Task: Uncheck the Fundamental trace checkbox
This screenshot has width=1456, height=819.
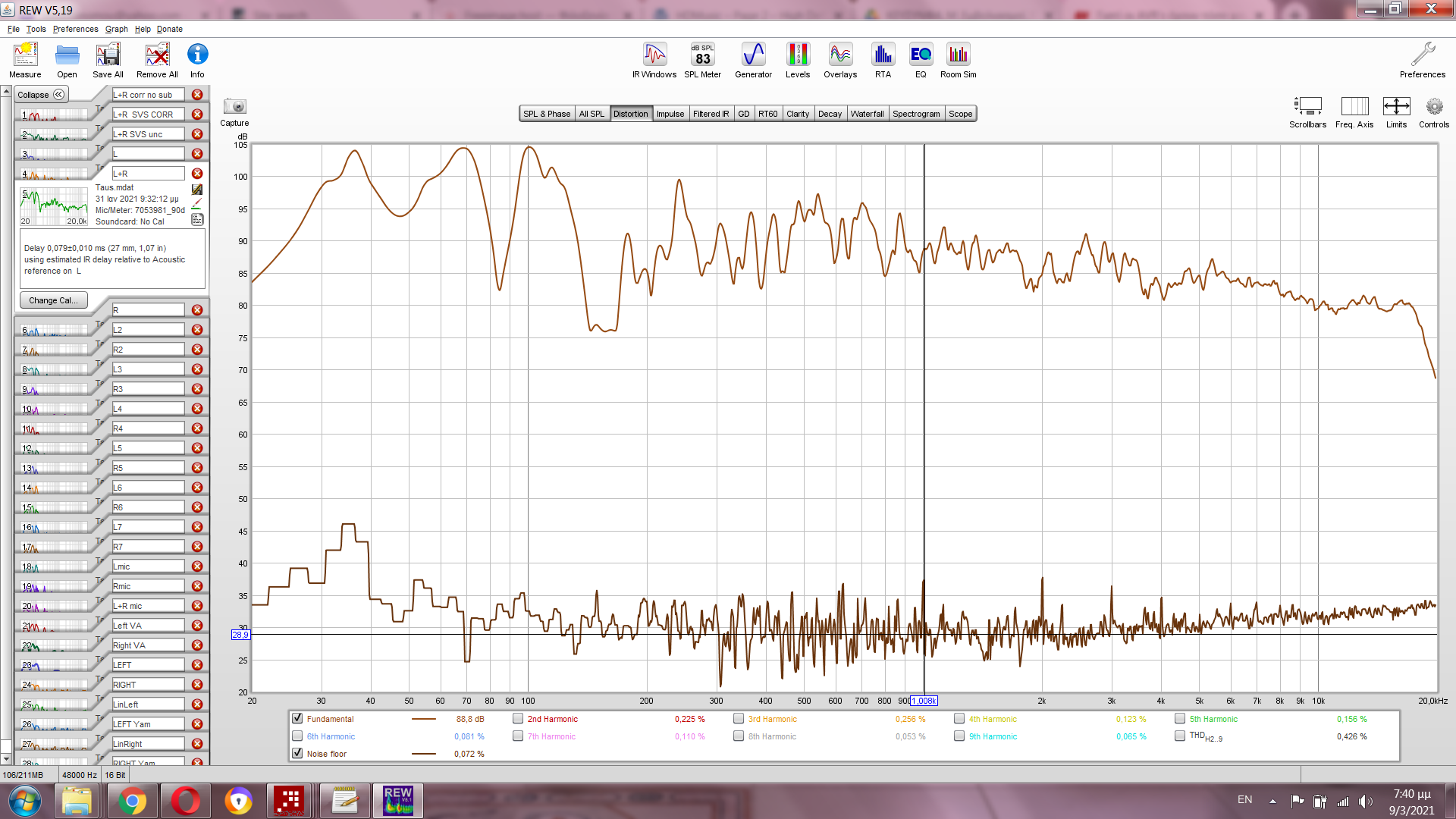Action: (297, 719)
